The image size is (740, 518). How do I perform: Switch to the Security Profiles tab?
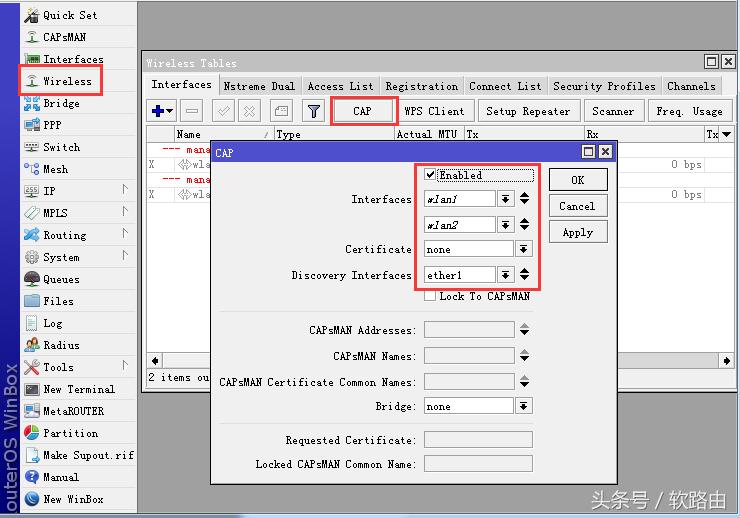pyautogui.click(x=604, y=86)
